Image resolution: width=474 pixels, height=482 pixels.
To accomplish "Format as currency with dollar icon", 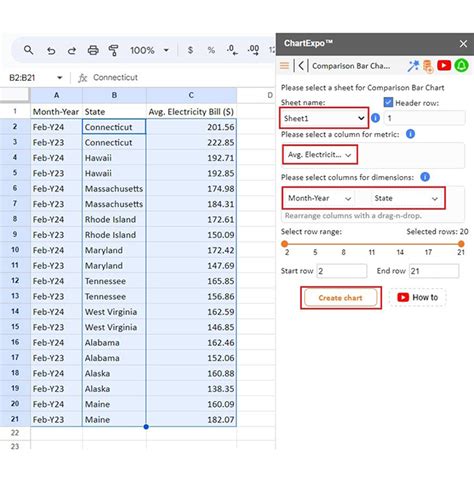I will [190, 50].
